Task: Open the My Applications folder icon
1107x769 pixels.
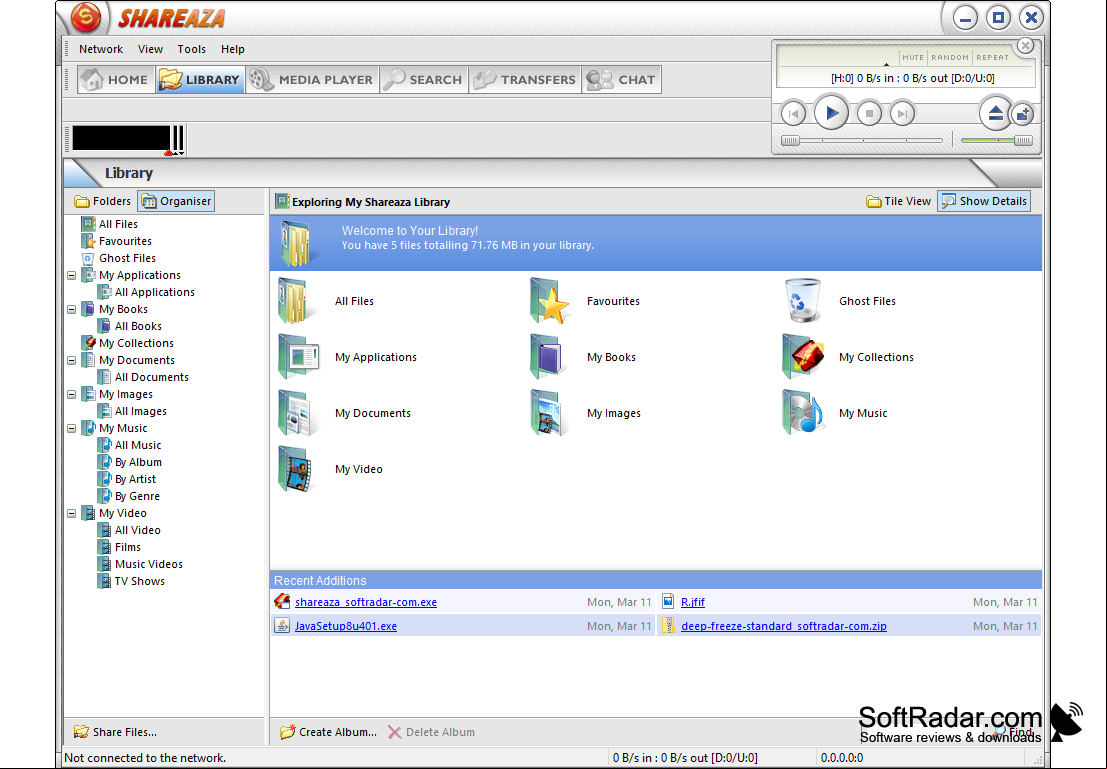Action: pos(298,357)
